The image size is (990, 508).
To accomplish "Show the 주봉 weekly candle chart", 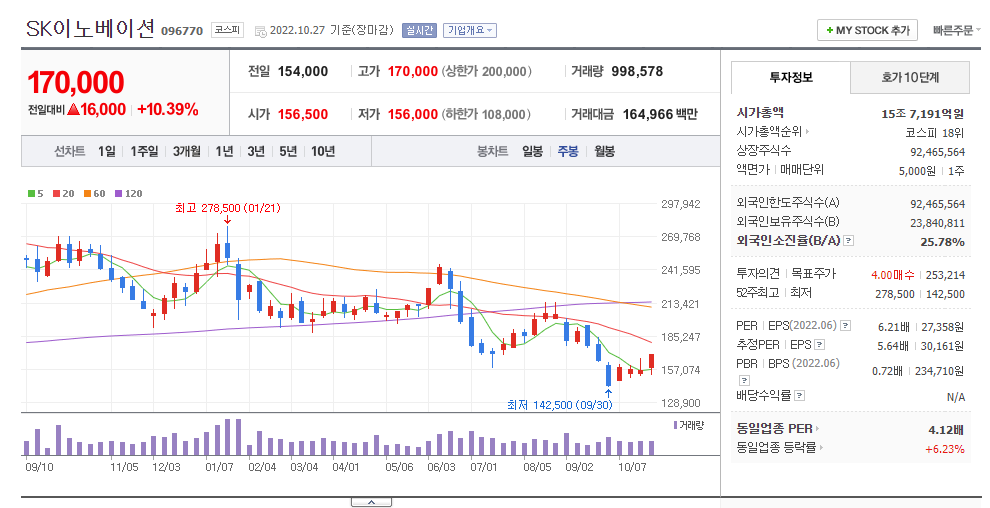I will 568,151.
